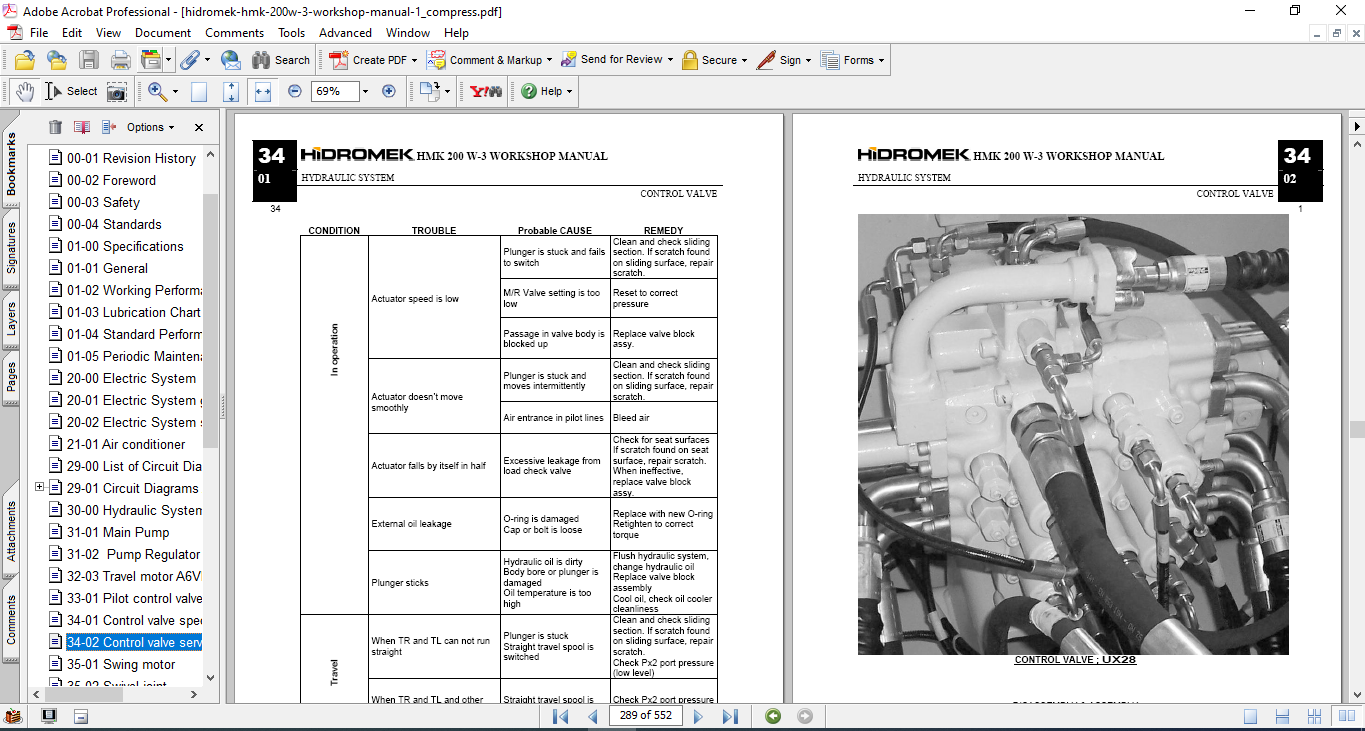This screenshot has width=1365, height=731.
Task: Enable continuous page layout
Action: [1284, 716]
